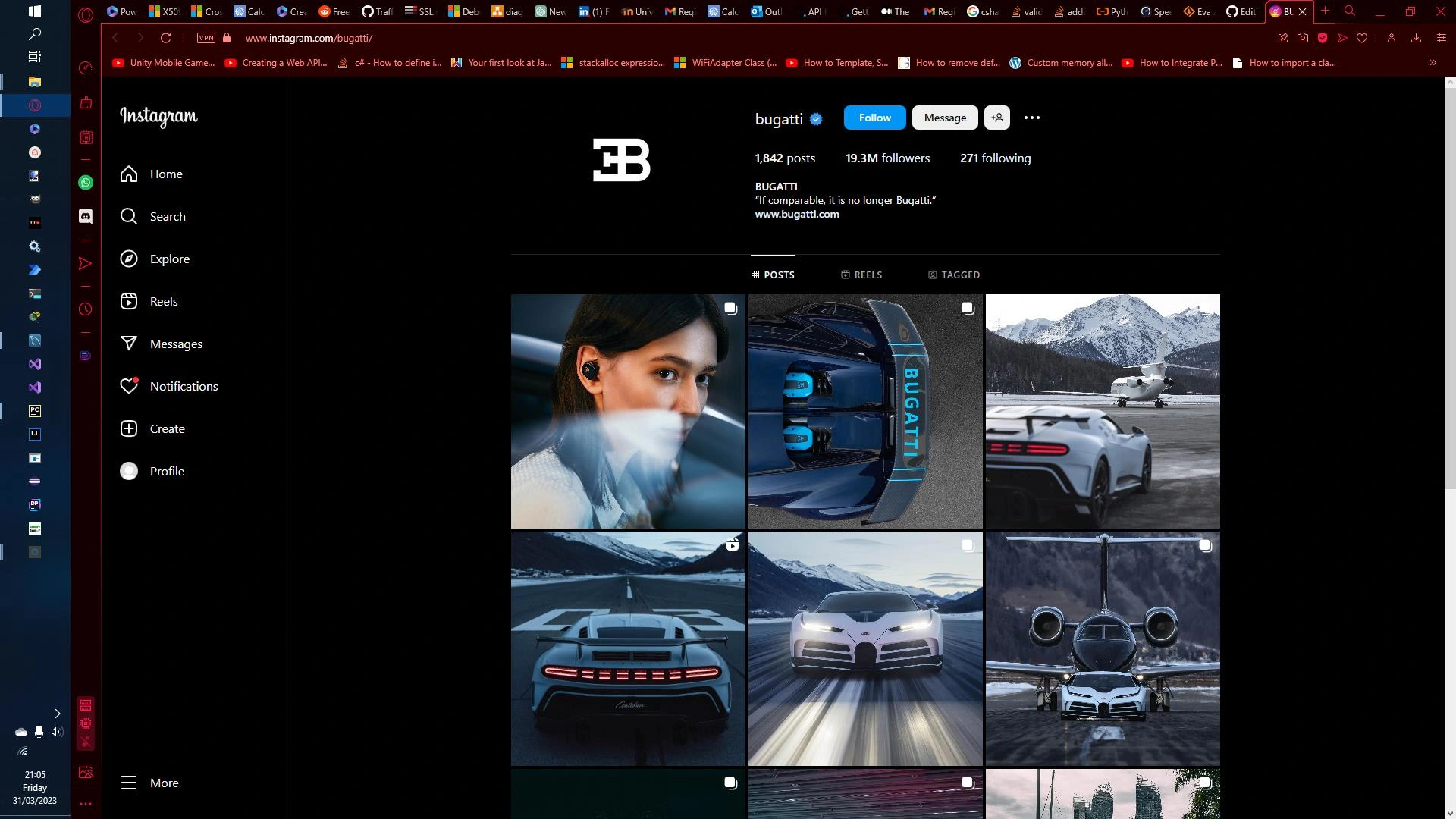Open Notifications heart icon

tap(129, 386)
